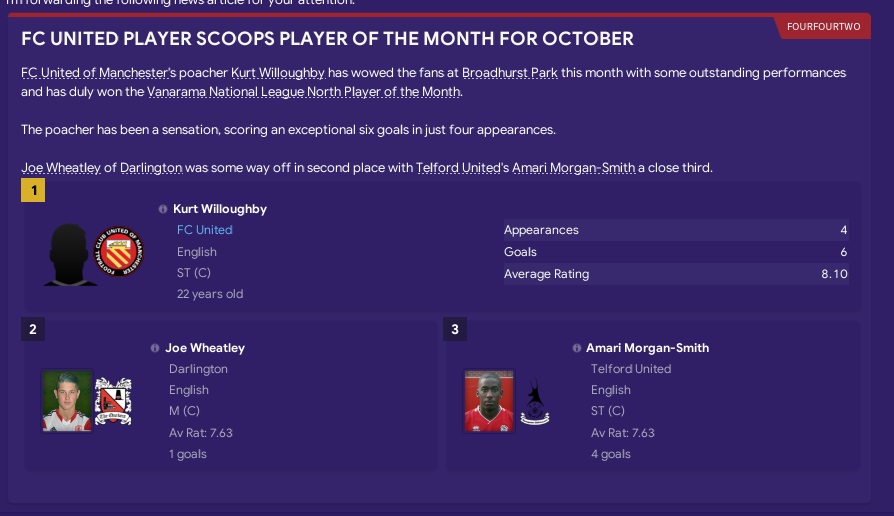Click info icon beside Amari Morgan-Smith name
Screen dimensions: 894x516
(x=577, y=348)
